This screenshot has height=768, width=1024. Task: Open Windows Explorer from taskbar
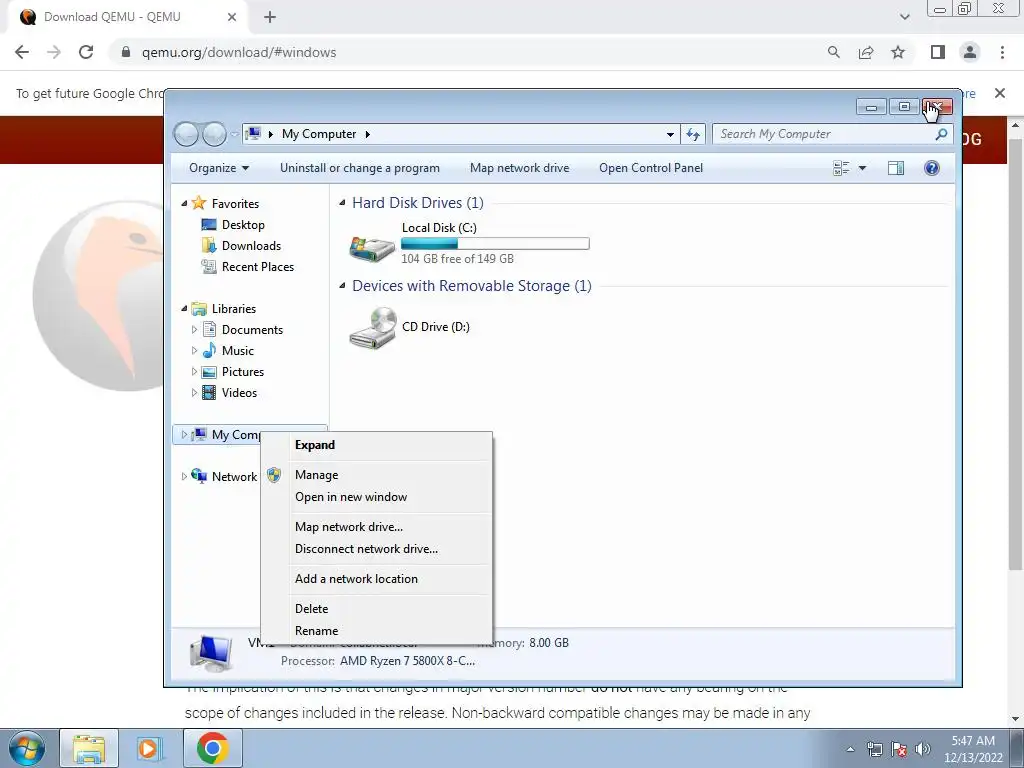click(89, 748)
